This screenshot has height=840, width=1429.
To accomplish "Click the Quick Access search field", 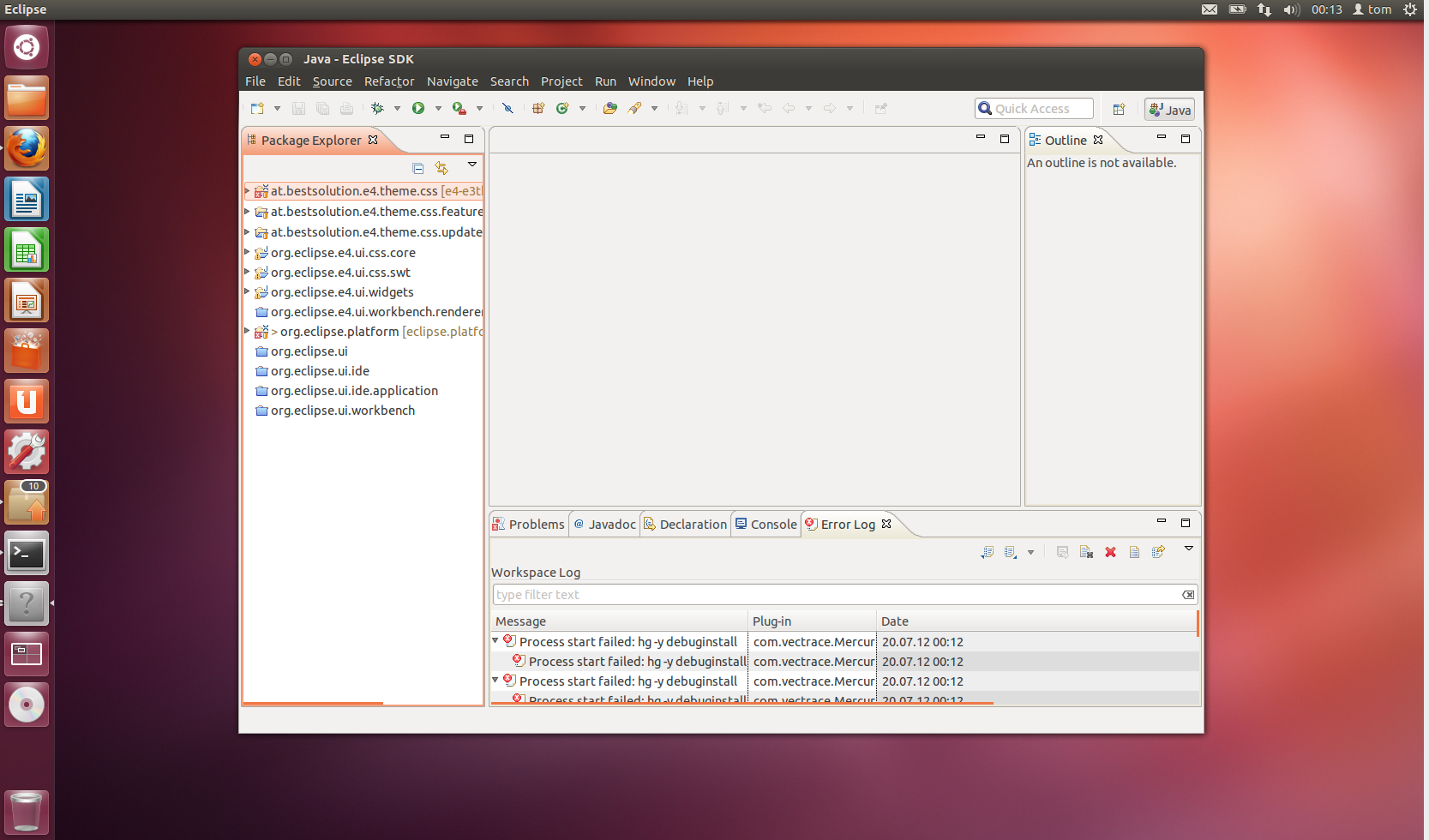I will pyautogui.click(x=1034, y=109).
